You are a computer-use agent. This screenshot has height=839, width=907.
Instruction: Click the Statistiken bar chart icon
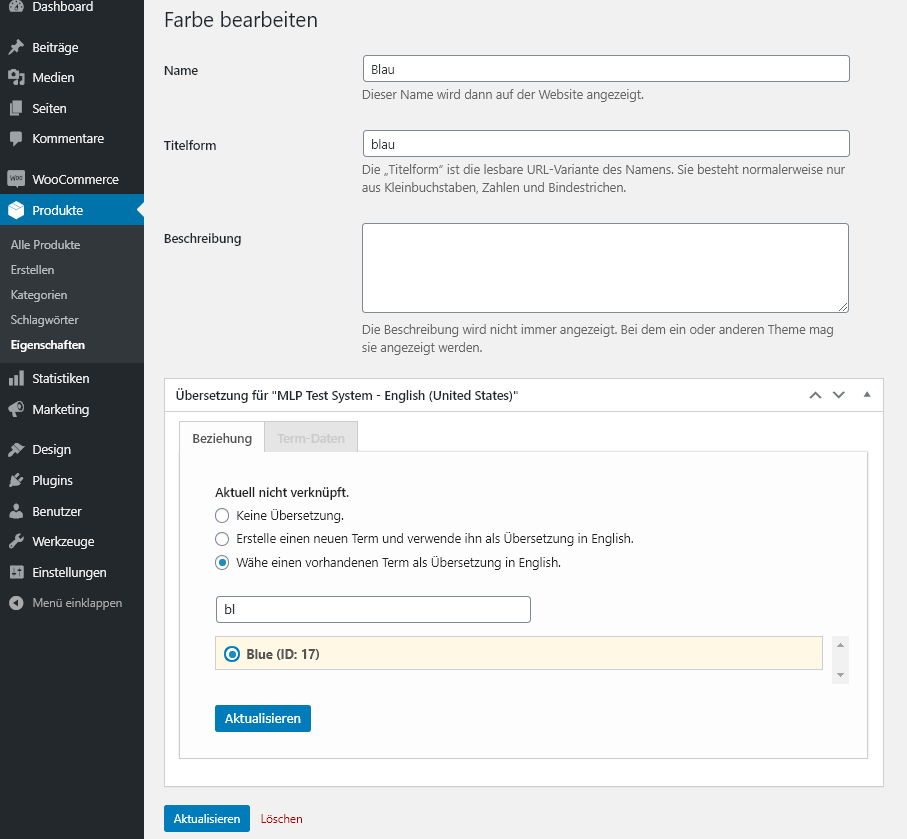coord(16,378)
